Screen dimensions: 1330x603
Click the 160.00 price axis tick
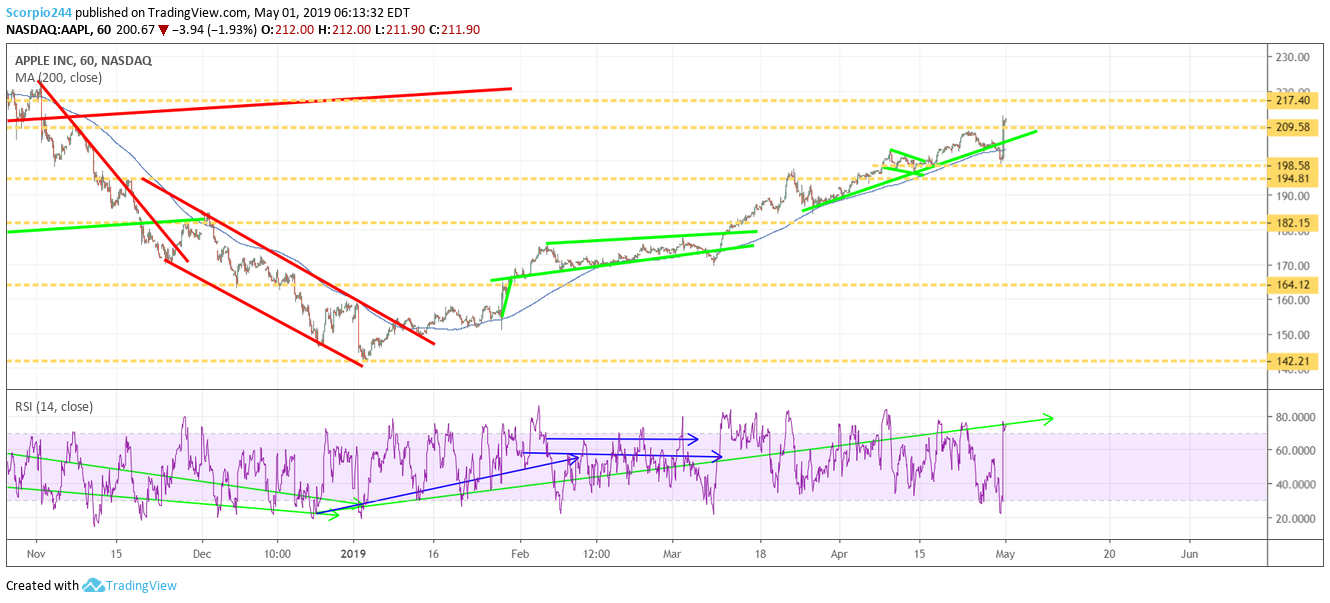click(1293, 299)
